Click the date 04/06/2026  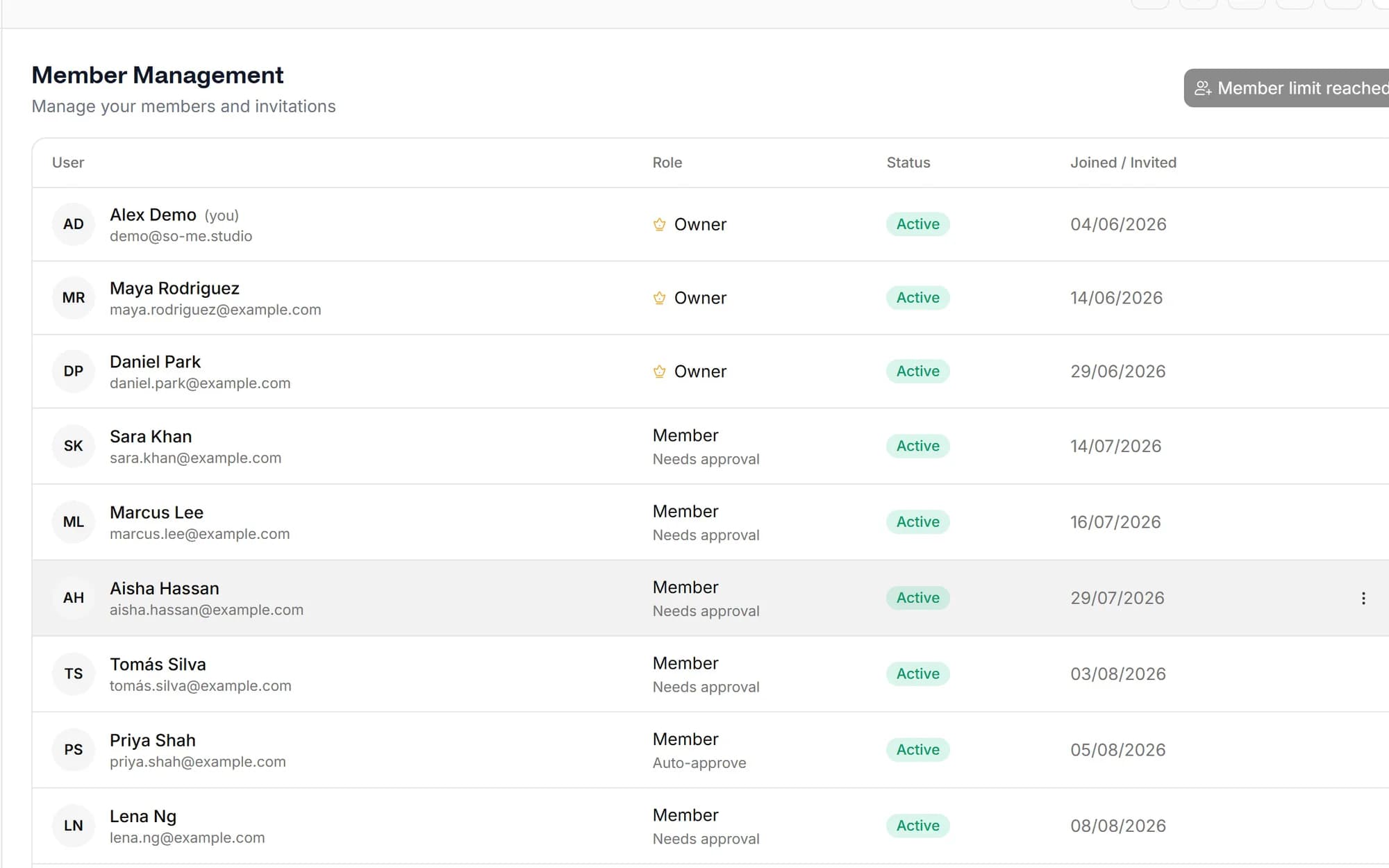[x=1118, y=224]
